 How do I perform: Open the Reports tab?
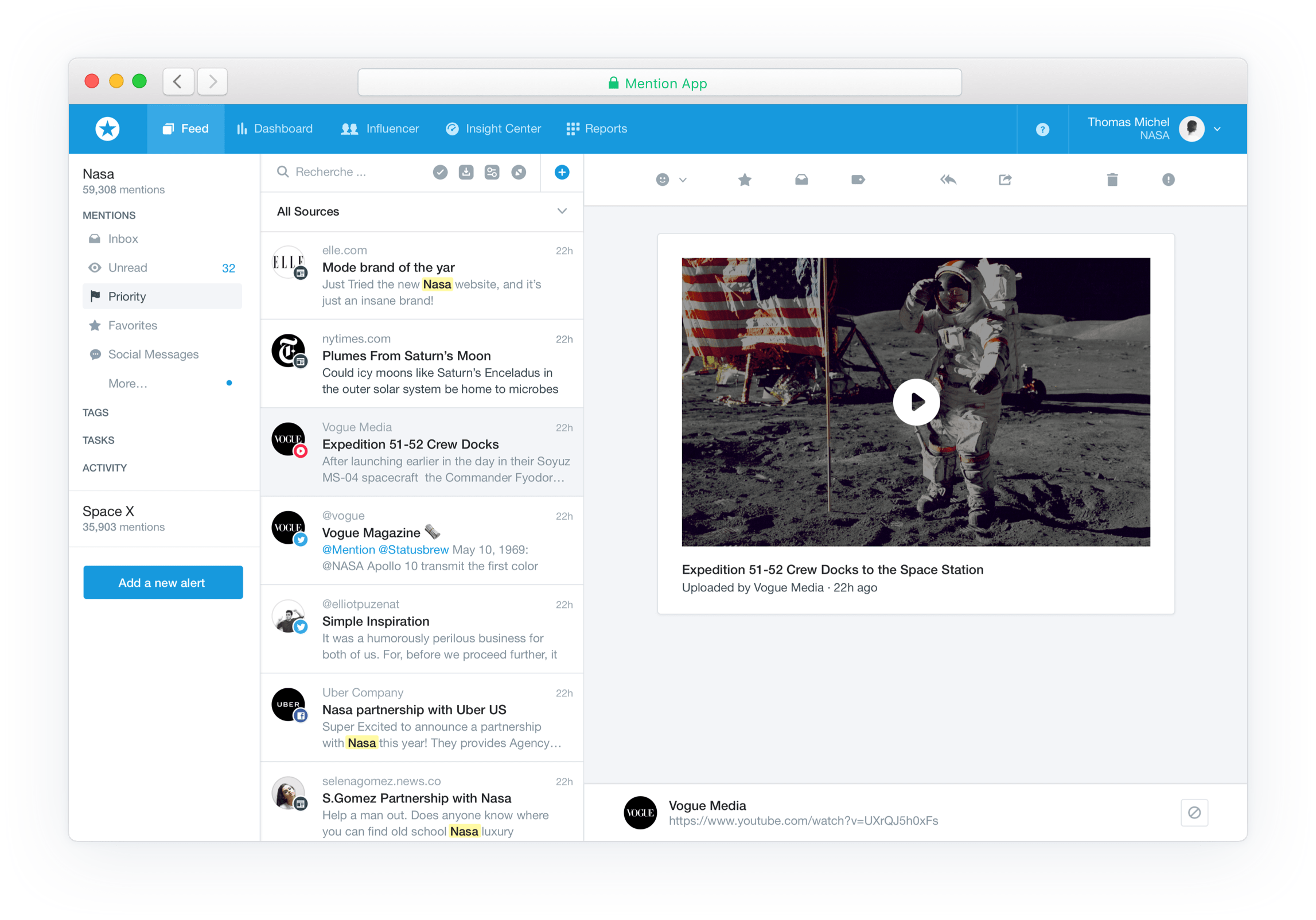pyautogui.click(x=597, y=128)
